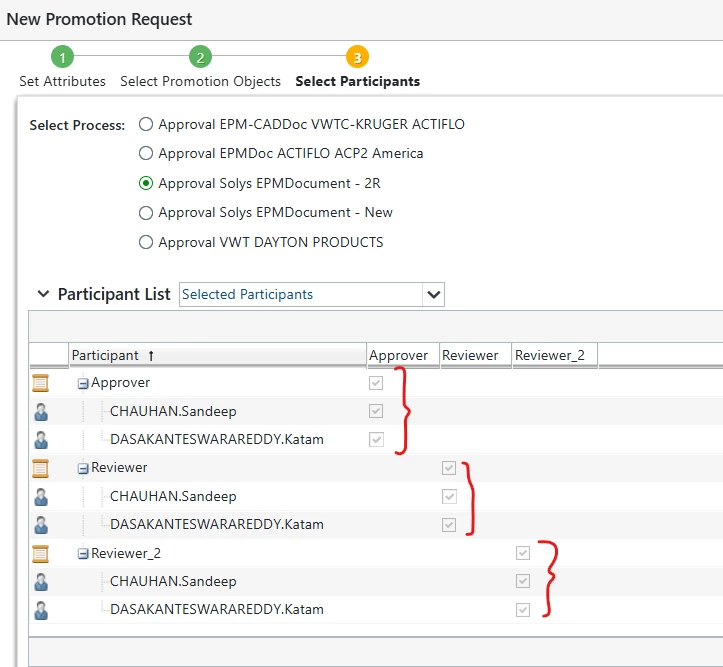The width and height of the screenshot is (723, 667).
Task: Select DASAKANTESWARAREDDY.Katam under Approver
Action: coord(217,439)
